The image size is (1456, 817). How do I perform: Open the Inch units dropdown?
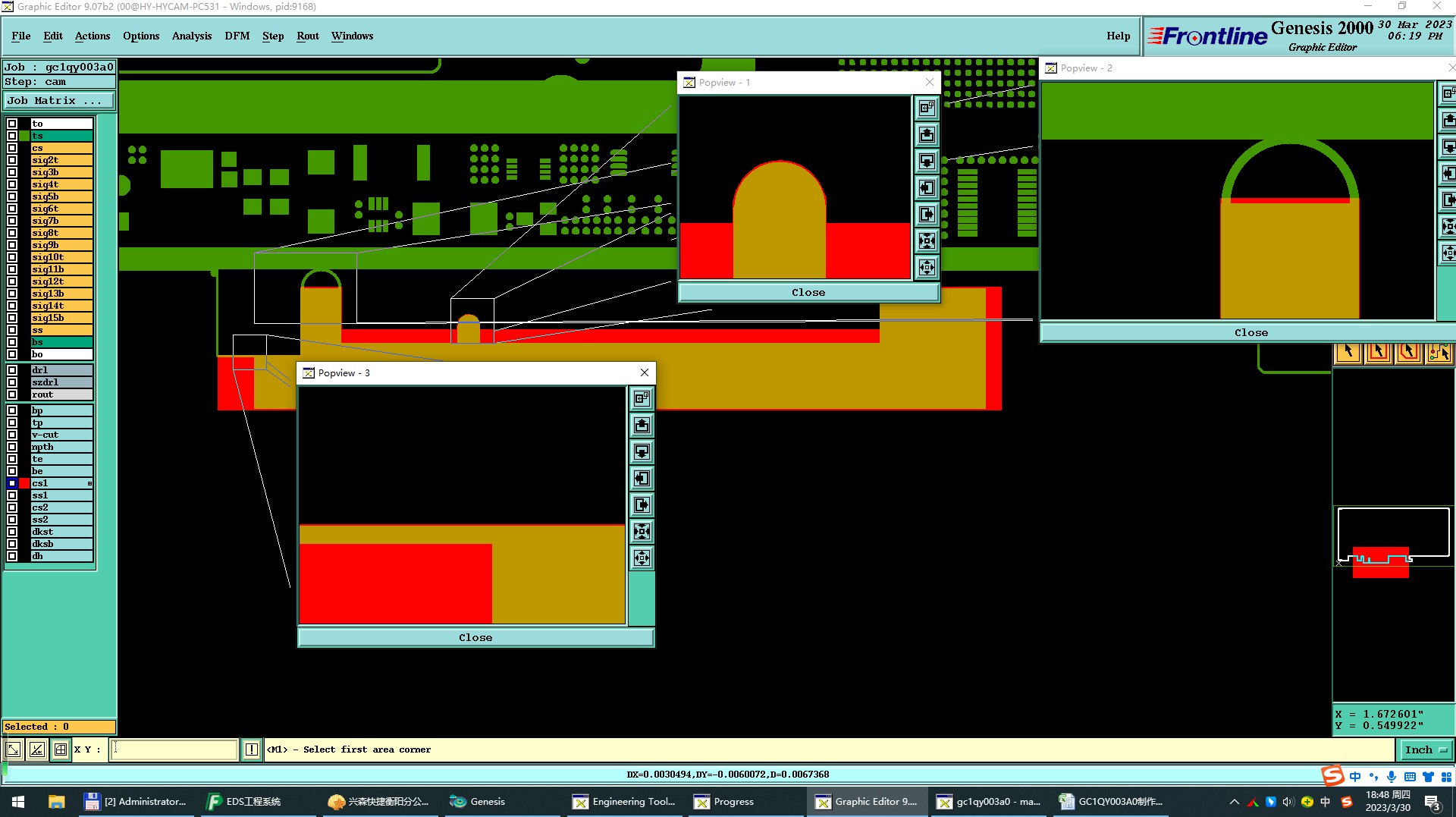(1426, 749)
